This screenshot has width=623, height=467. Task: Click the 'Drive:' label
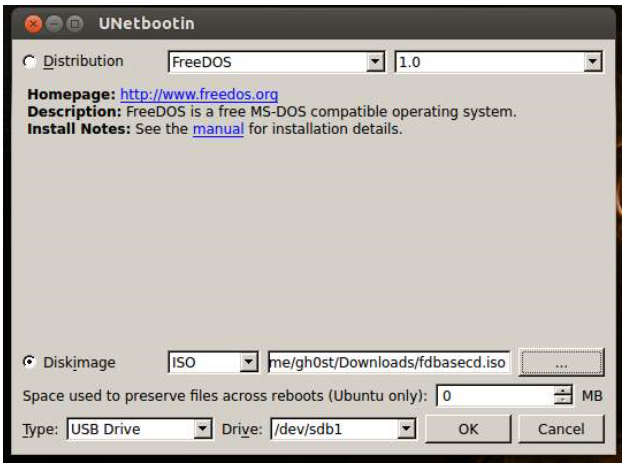[x=242, y=429]
